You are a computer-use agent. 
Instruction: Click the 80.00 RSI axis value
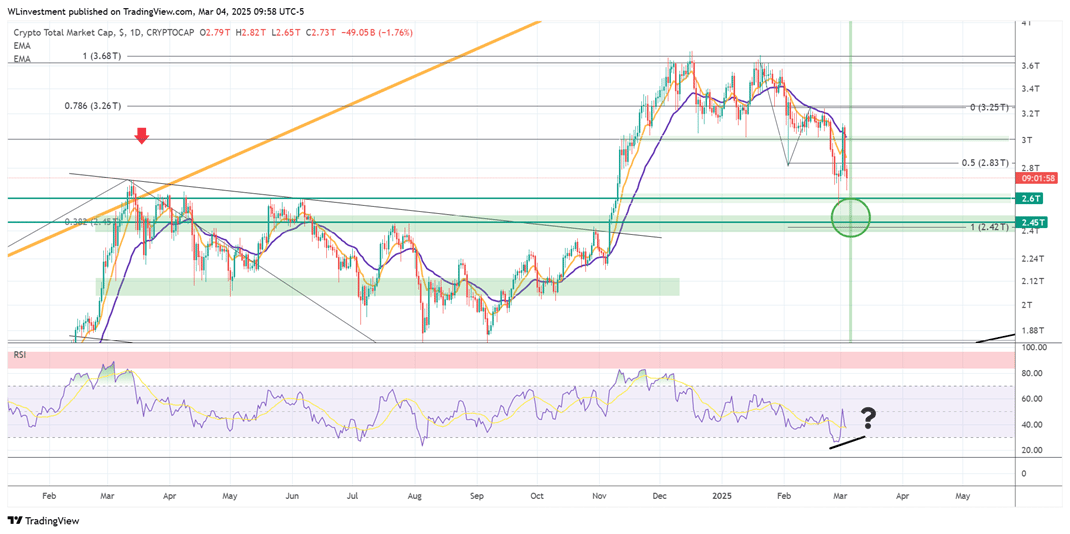point(1033,374)
